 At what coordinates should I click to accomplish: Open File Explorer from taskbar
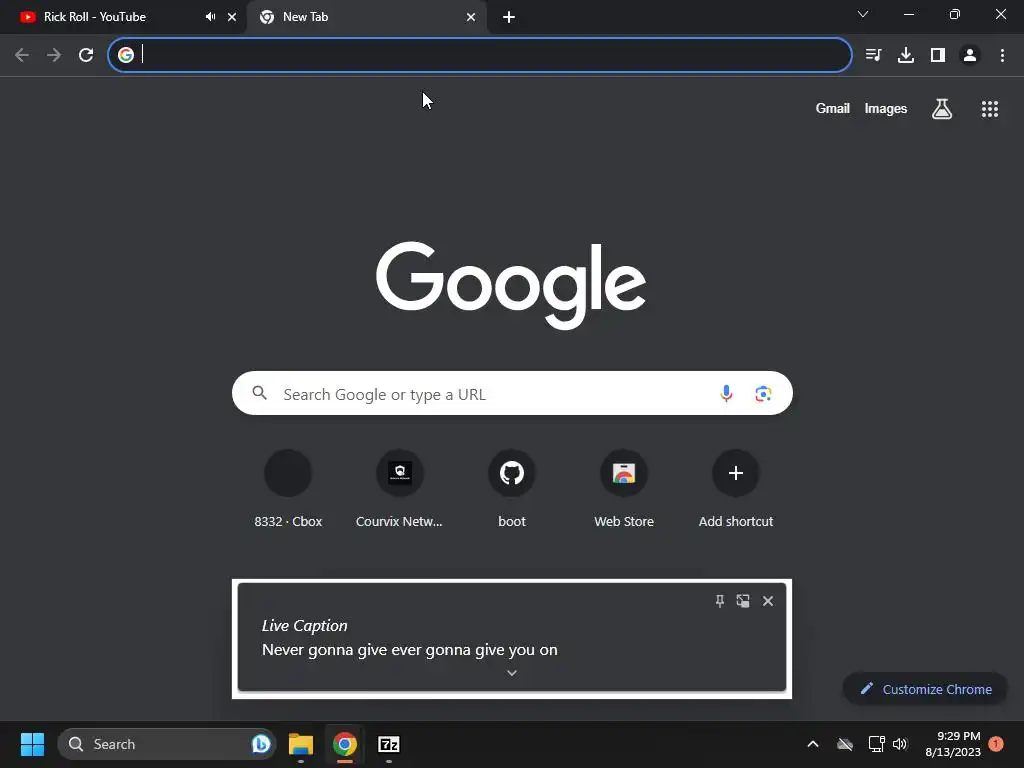tap(301, 744)
